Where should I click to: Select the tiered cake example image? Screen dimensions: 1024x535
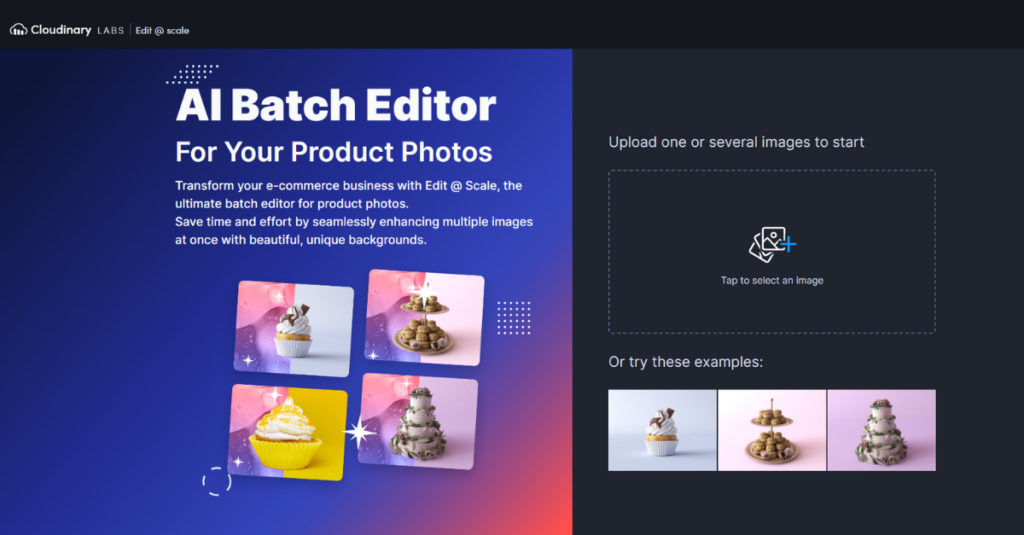click(x=882, y=430)
